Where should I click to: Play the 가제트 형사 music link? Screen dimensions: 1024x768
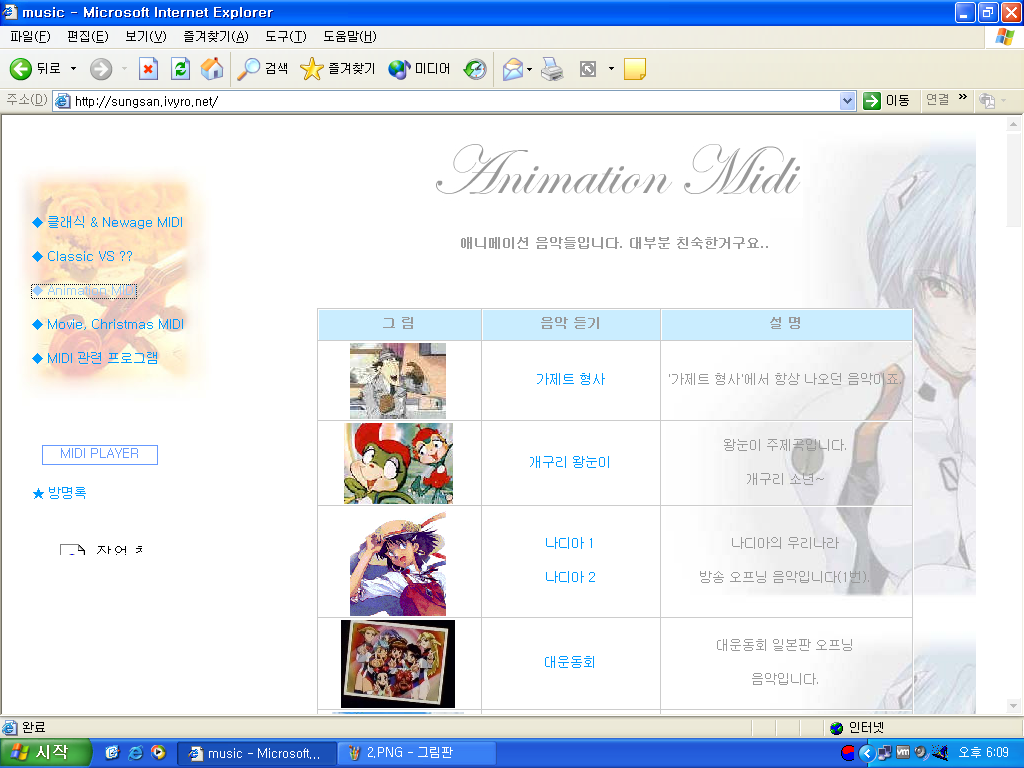[x=570, y=380]
